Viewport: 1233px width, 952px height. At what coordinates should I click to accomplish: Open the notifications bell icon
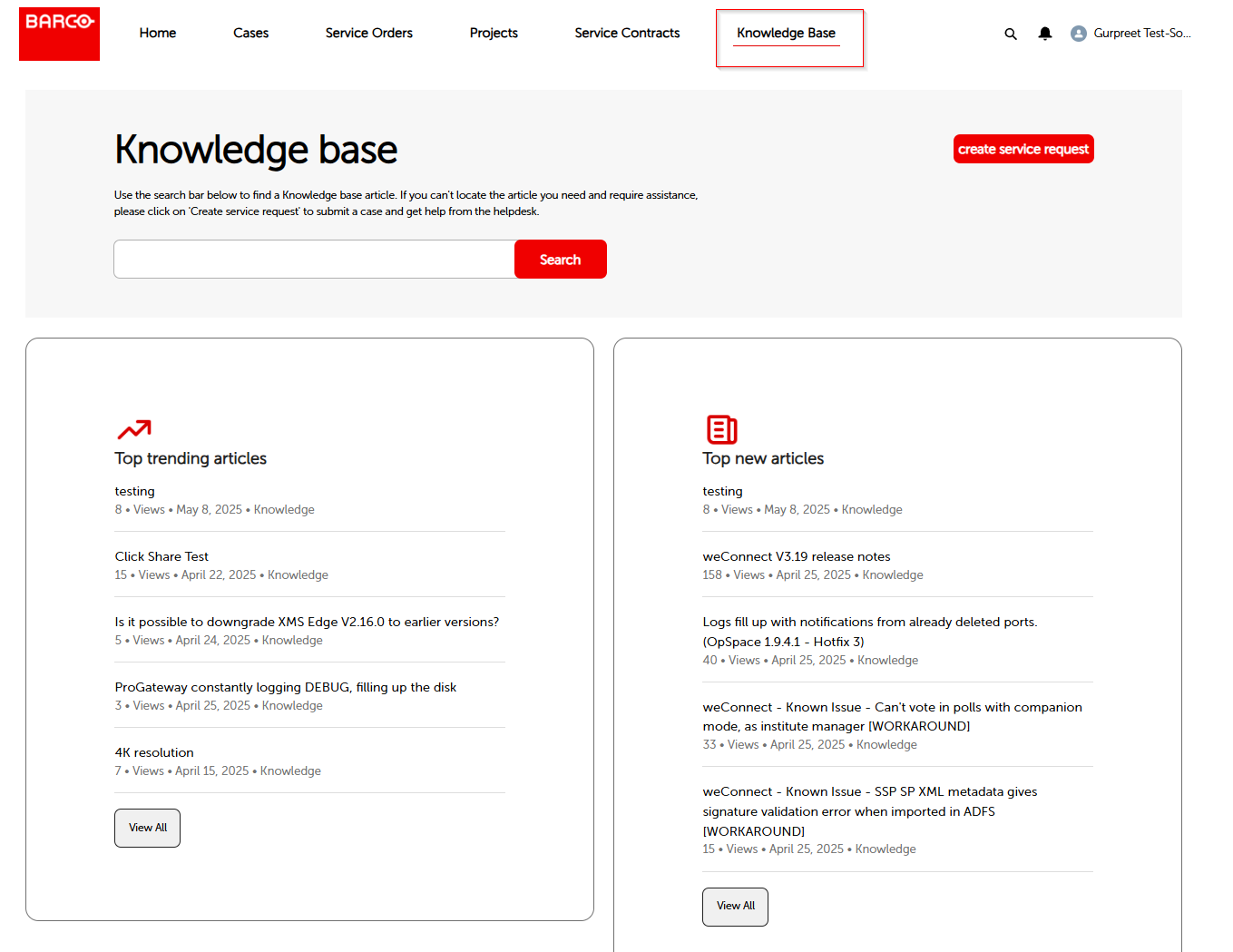pos(1044,34)
